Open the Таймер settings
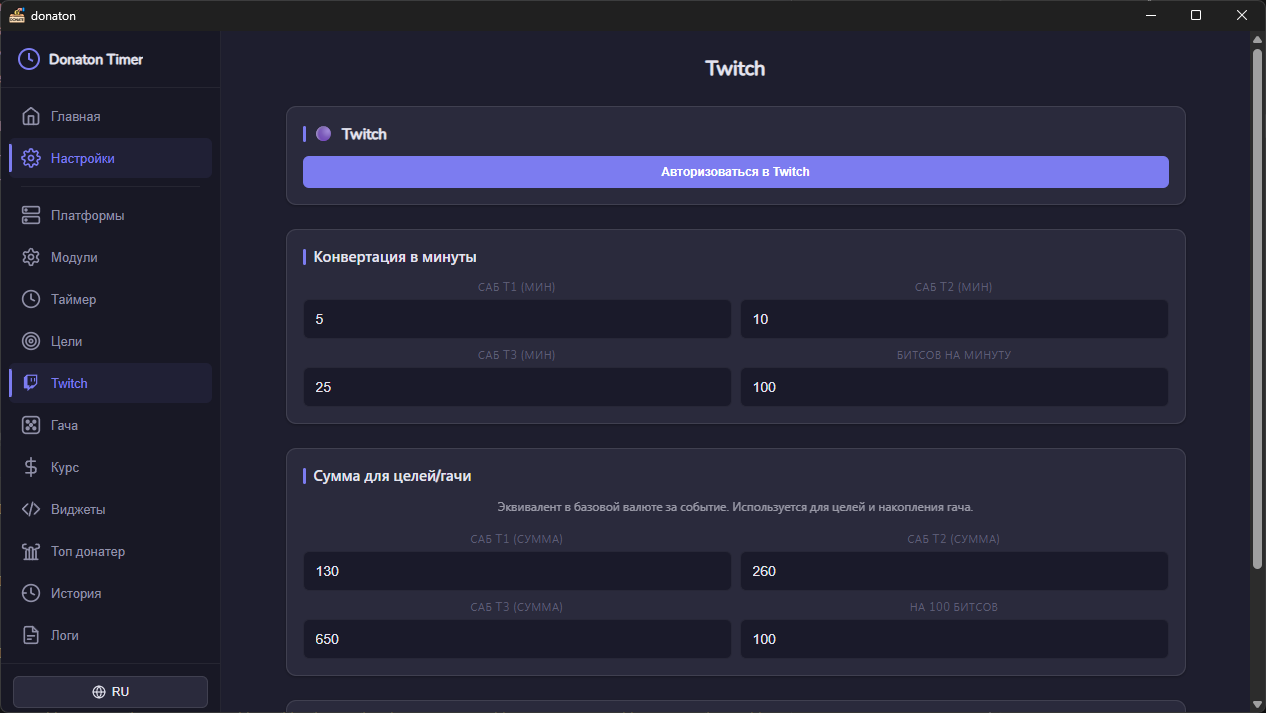 [110, 299]
